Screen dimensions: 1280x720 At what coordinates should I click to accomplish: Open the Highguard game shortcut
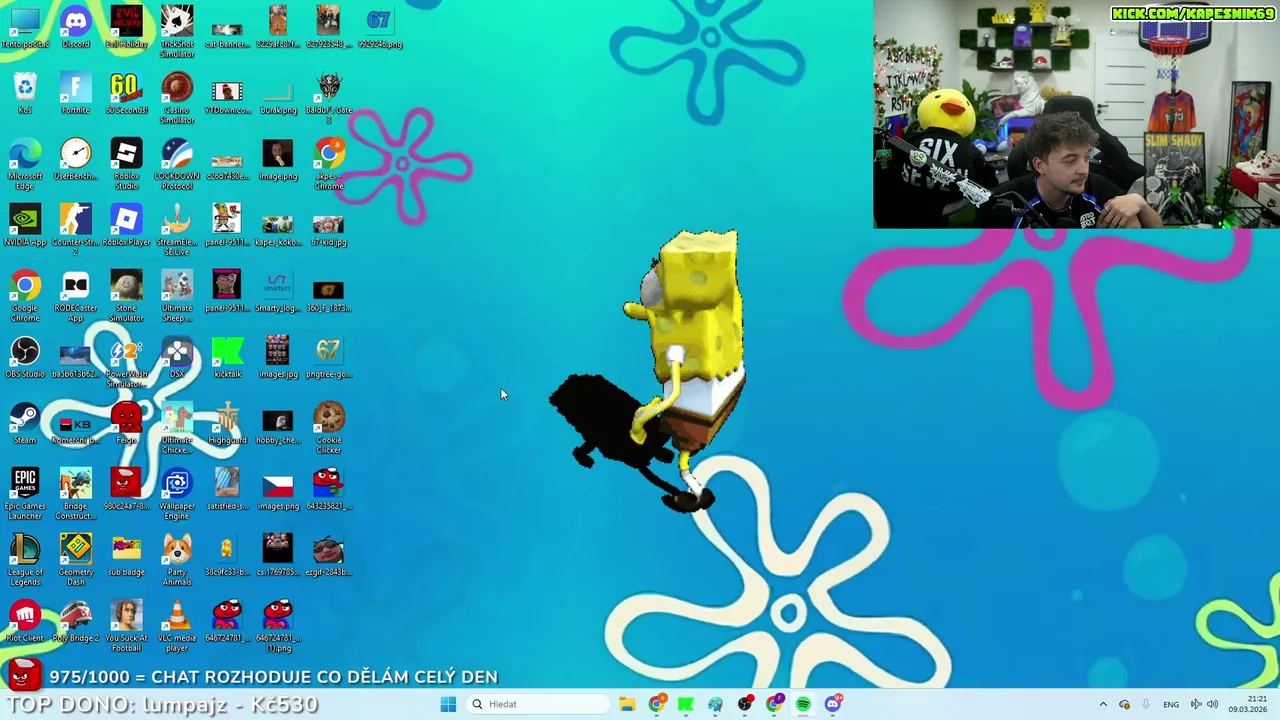[227, 423]
